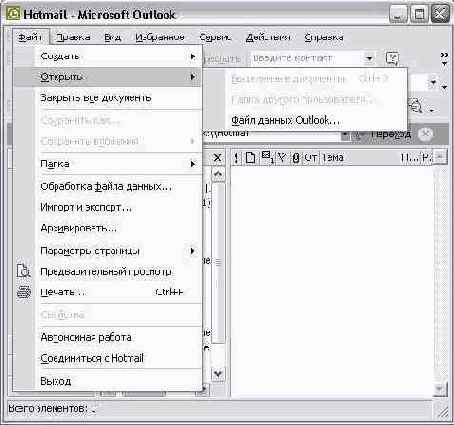Choose Обработка файла данных...
454x425 pixels.
click(x=108, y=186)
